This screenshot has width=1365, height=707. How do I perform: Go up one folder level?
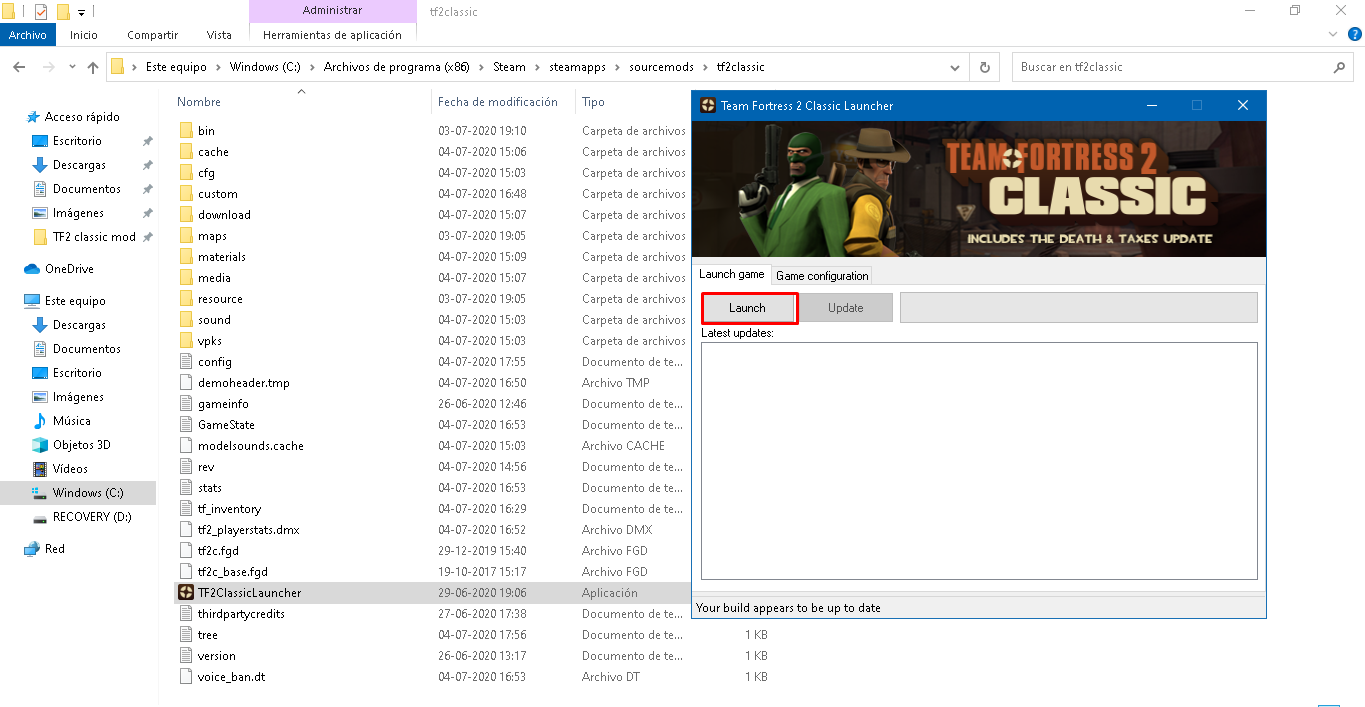[93, 67]
